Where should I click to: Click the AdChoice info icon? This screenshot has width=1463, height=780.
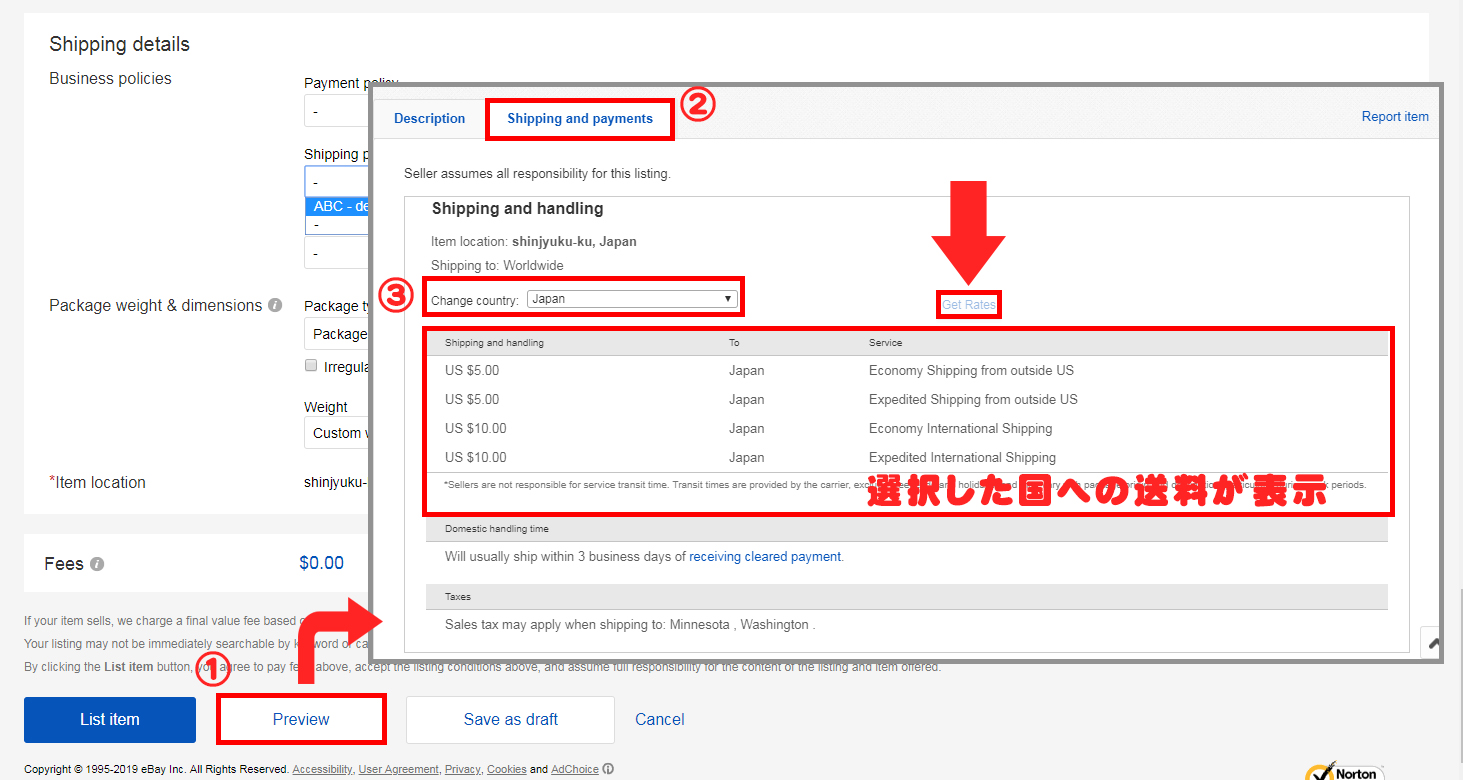pos(608,770)
